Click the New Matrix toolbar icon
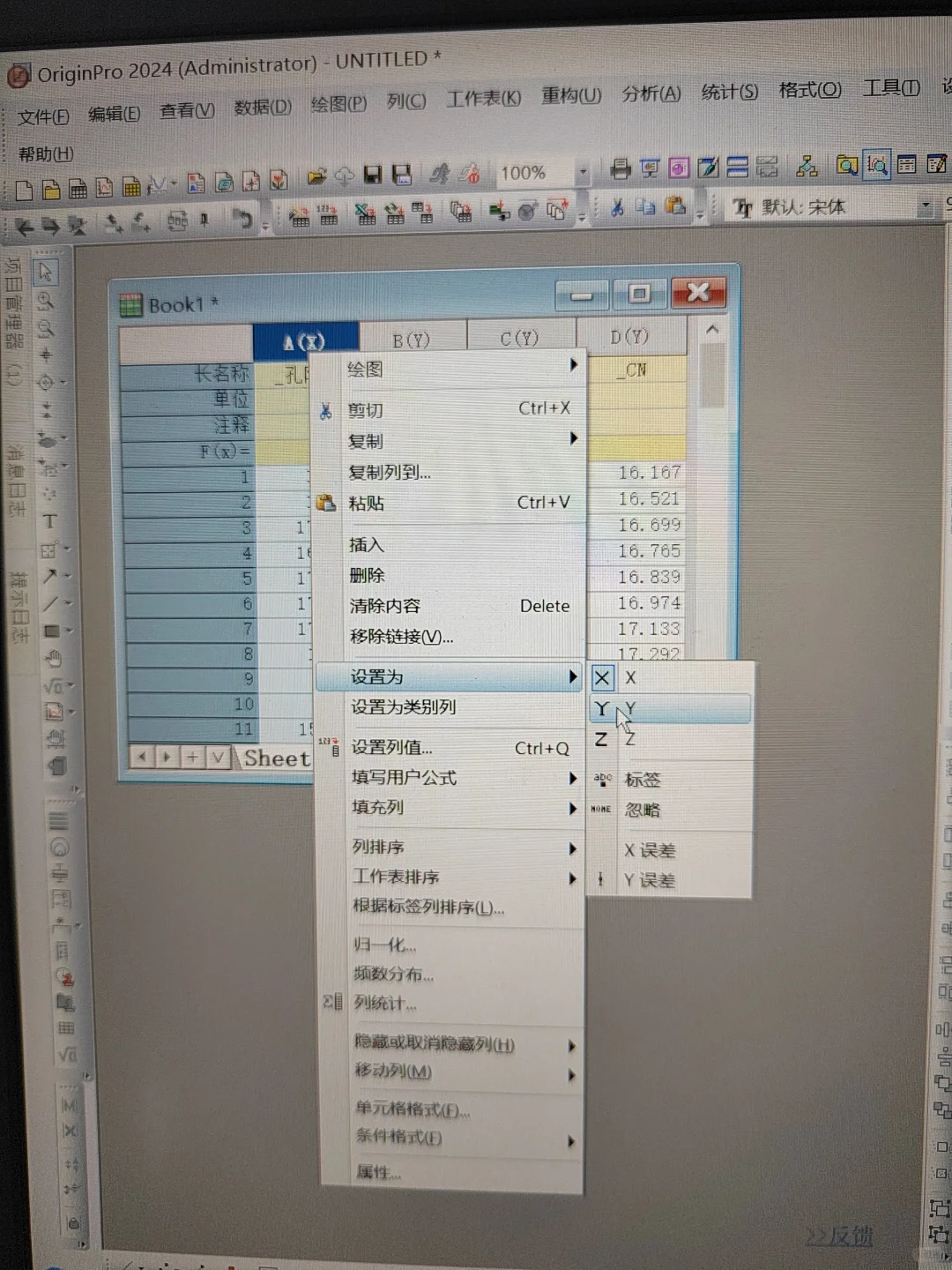Screen dimensions: 952x1270 131,186
